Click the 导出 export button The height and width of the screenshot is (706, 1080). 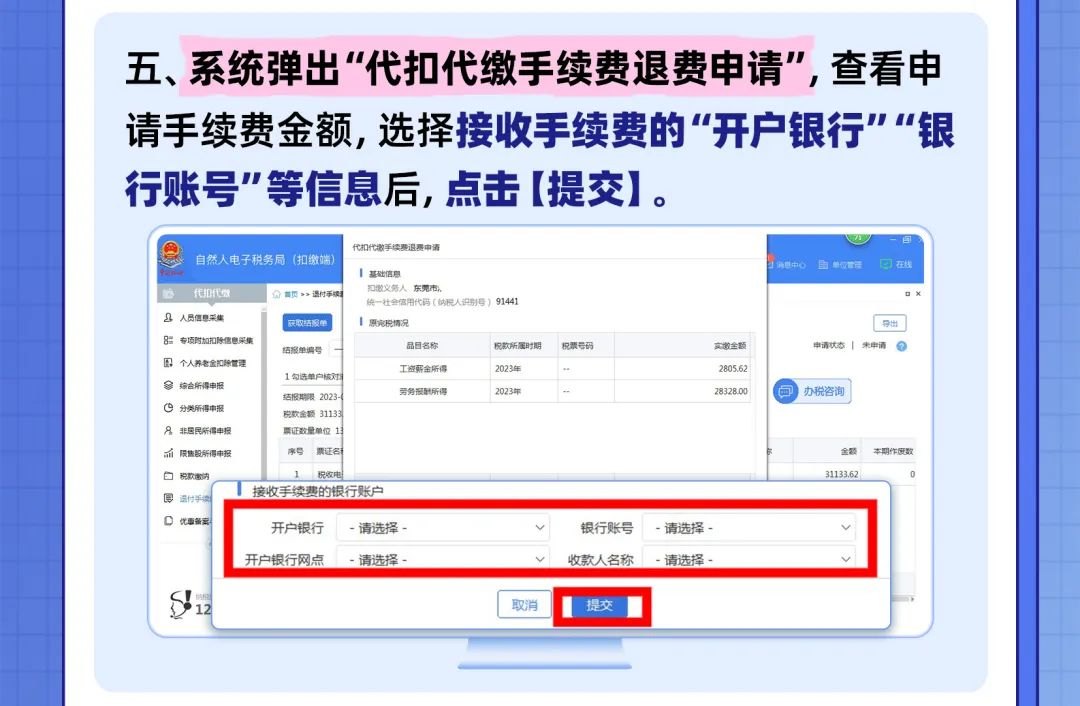click(887, 323)
